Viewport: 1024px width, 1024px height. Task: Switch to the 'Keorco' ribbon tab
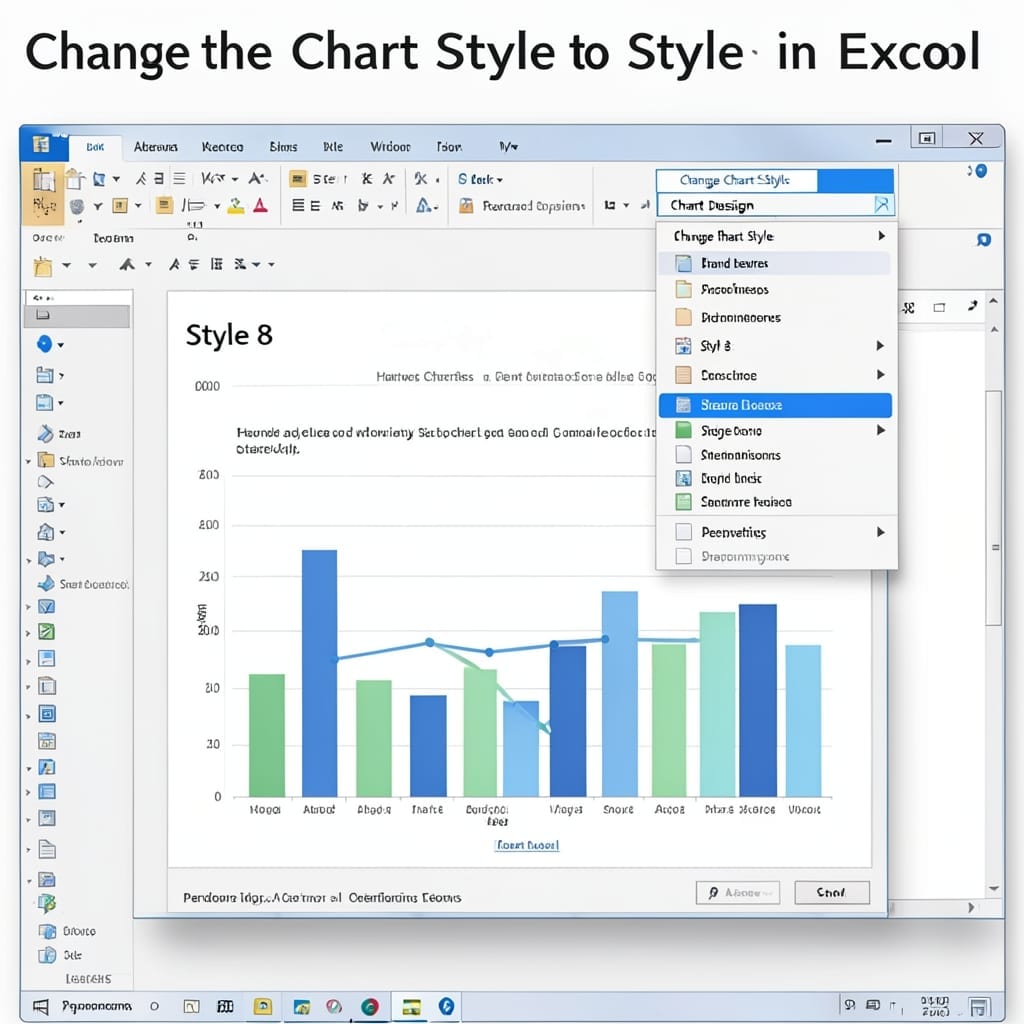click(x=222, y=147)
